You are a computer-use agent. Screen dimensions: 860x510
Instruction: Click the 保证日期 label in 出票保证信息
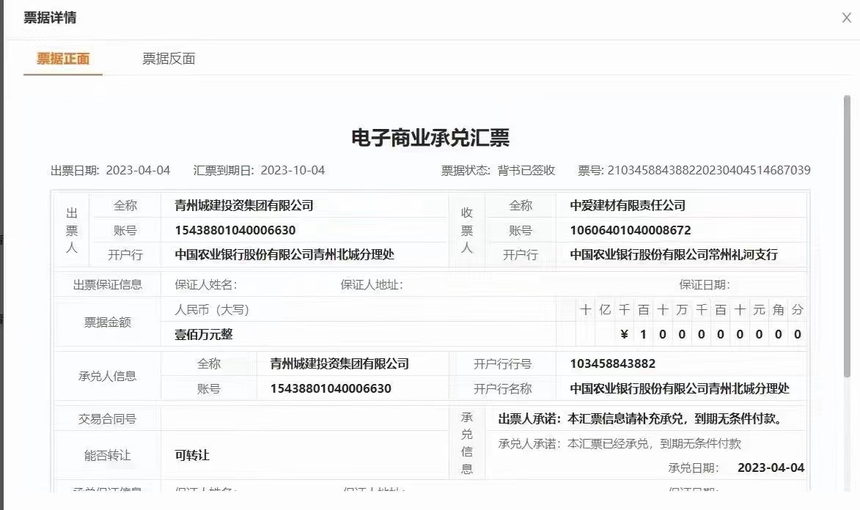pos(705,285)
